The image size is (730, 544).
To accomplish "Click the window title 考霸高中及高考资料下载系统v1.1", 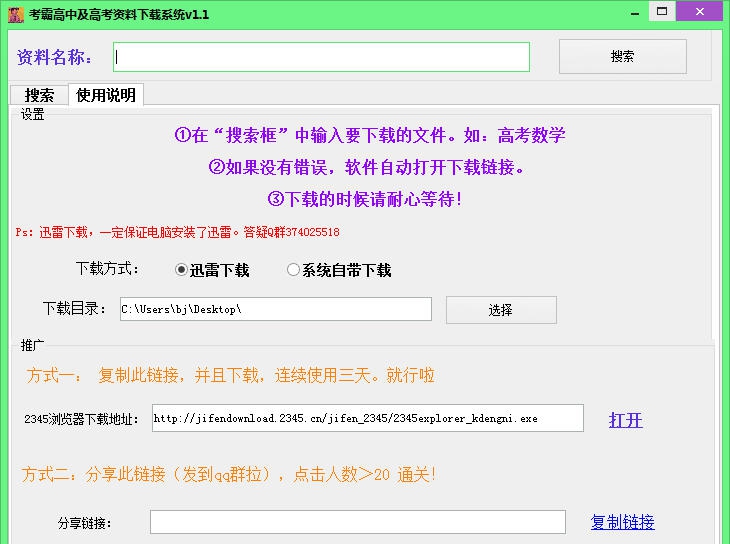I will point(119,14).
